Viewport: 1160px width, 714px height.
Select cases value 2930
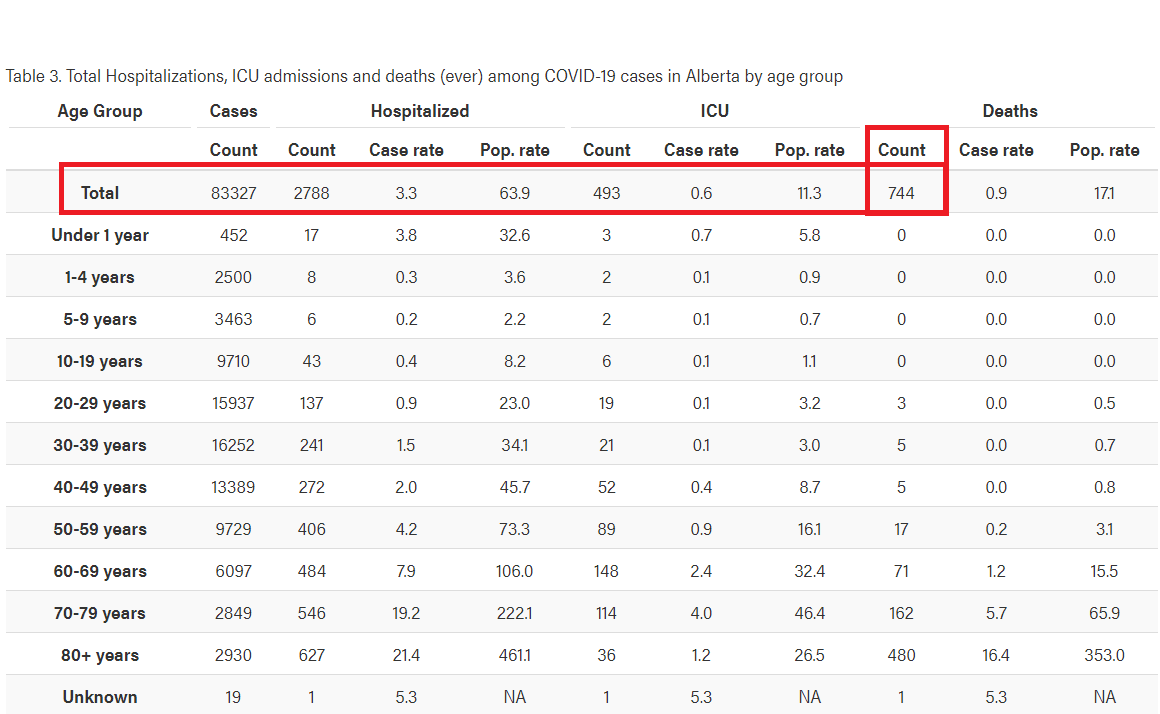tap(234, 656)
